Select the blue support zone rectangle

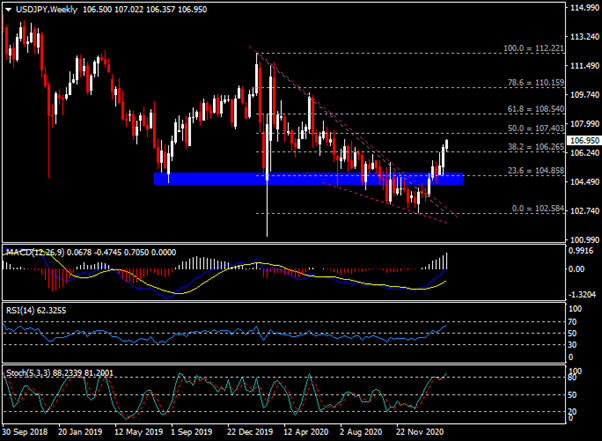(x=300, y=178)
